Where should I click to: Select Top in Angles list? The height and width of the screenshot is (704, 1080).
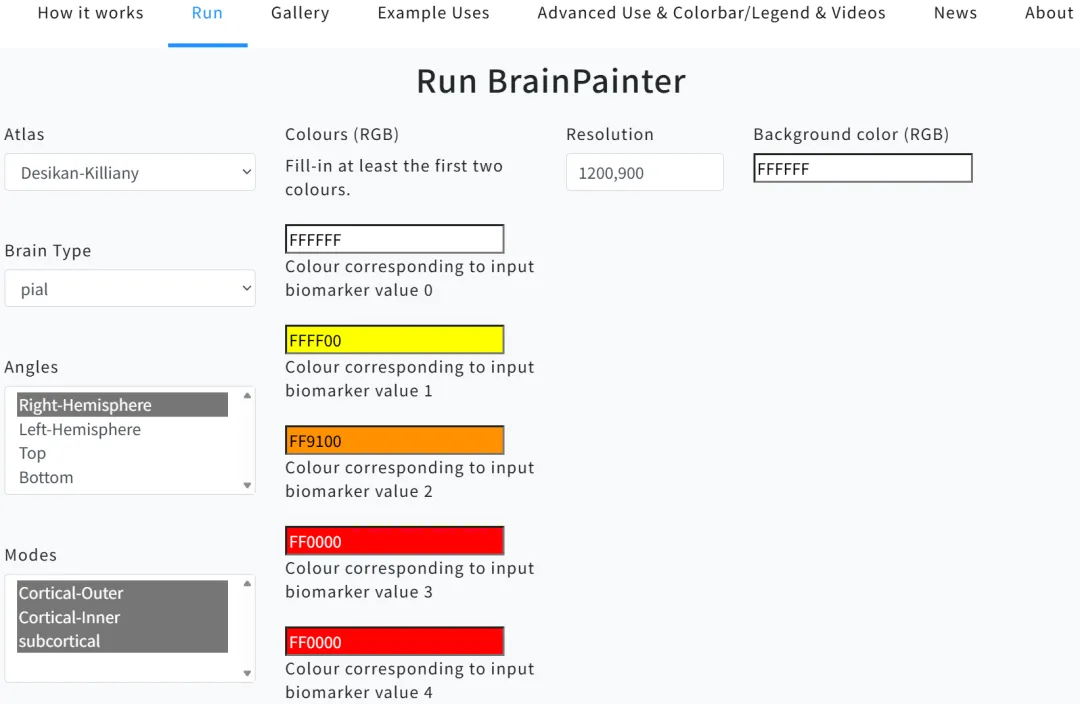click(x=123, y=453)
